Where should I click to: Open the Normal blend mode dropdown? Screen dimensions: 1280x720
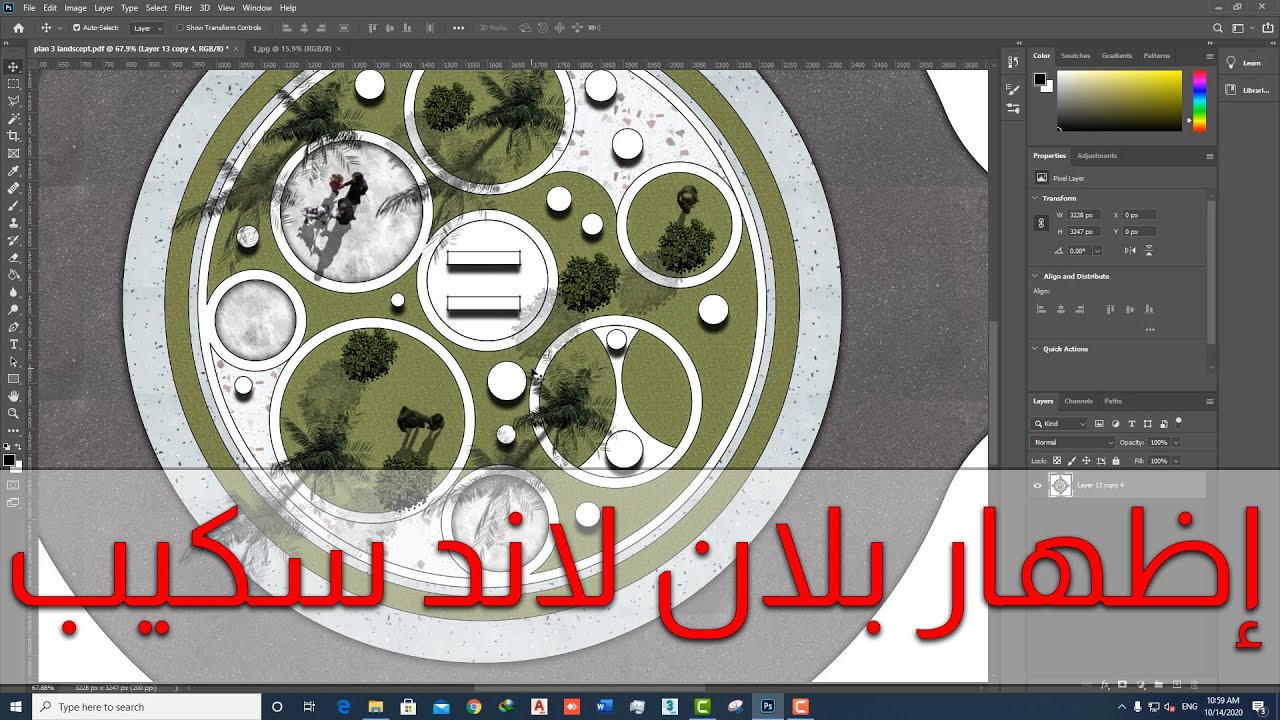pos(1073,442)
